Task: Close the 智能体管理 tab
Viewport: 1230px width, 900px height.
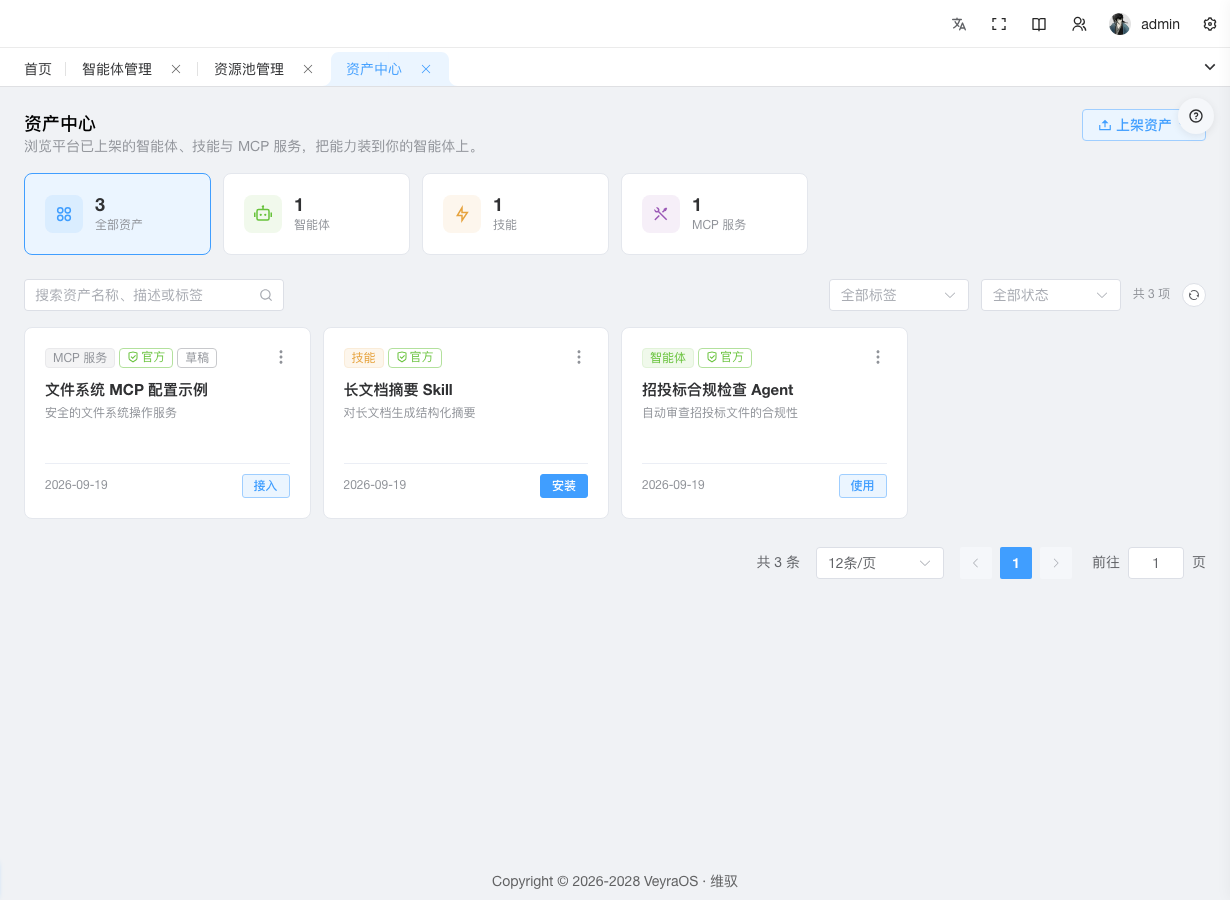Action: pos(176,69)
